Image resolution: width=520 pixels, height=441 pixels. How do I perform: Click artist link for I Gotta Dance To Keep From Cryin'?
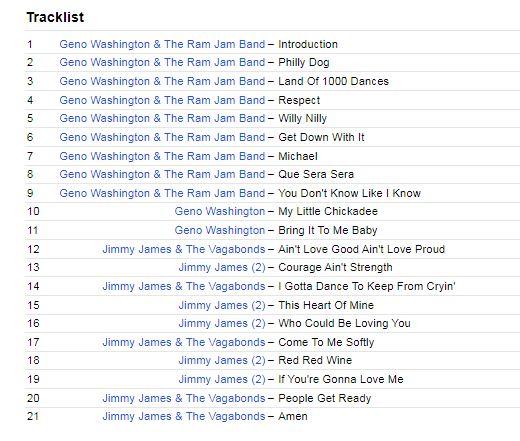coord(184,286)
